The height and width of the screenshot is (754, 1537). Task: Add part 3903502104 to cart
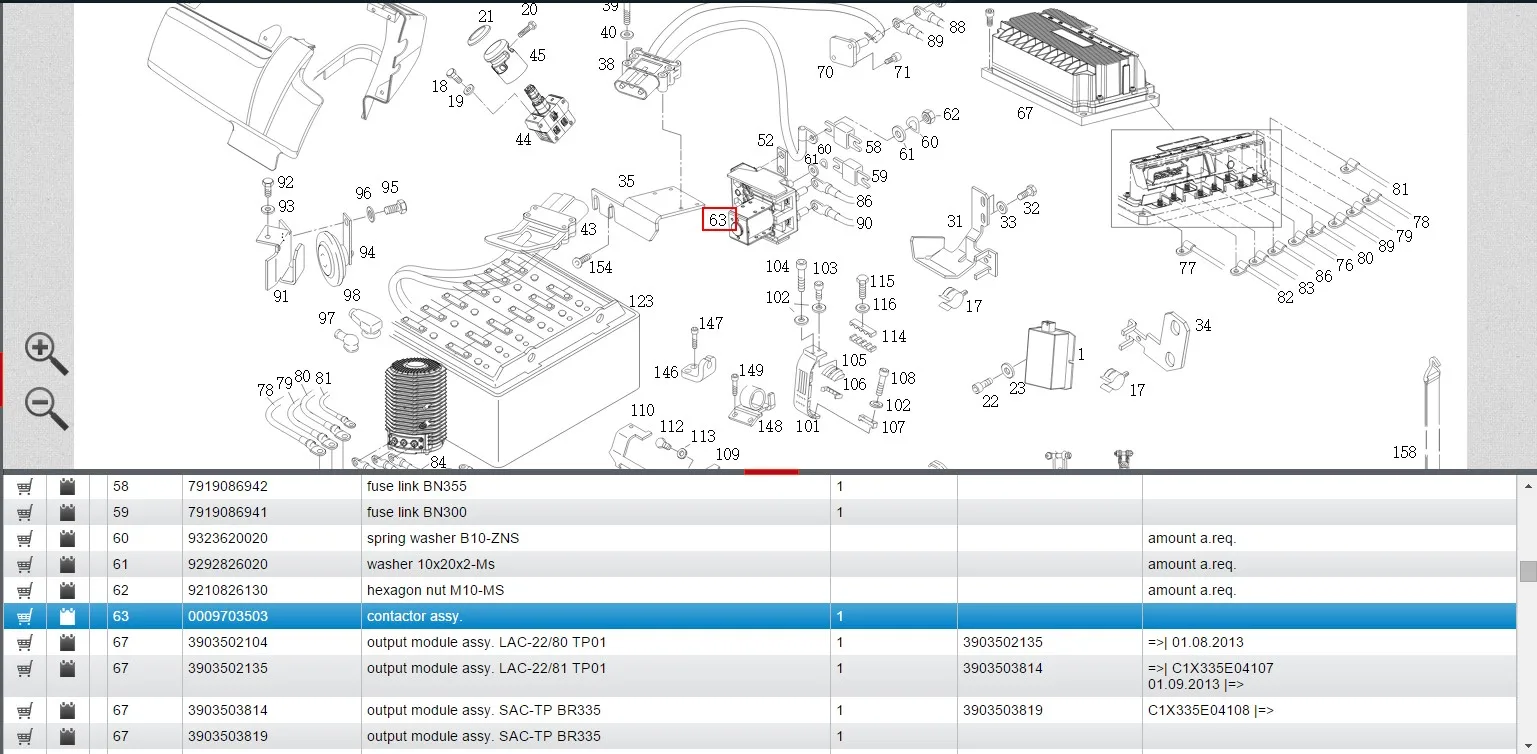24,643
